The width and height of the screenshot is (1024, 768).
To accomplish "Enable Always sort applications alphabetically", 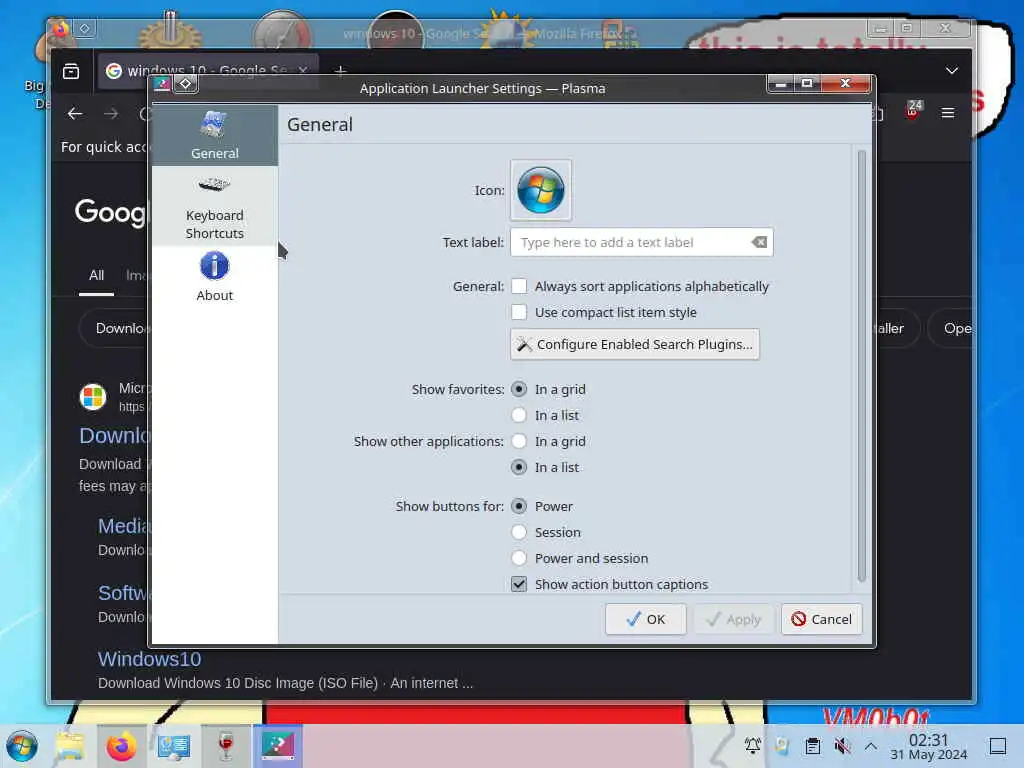I will (x=519, y=286).
